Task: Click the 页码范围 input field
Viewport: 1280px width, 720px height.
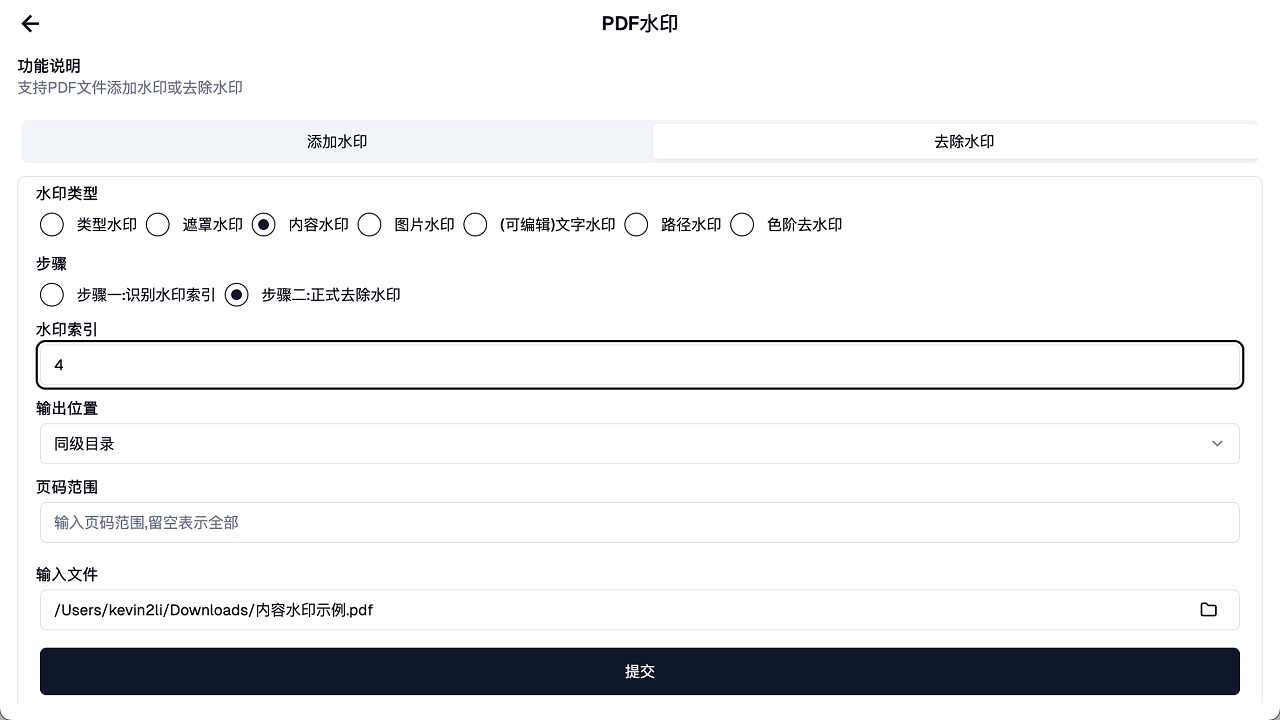Action: tap(640, 523)
